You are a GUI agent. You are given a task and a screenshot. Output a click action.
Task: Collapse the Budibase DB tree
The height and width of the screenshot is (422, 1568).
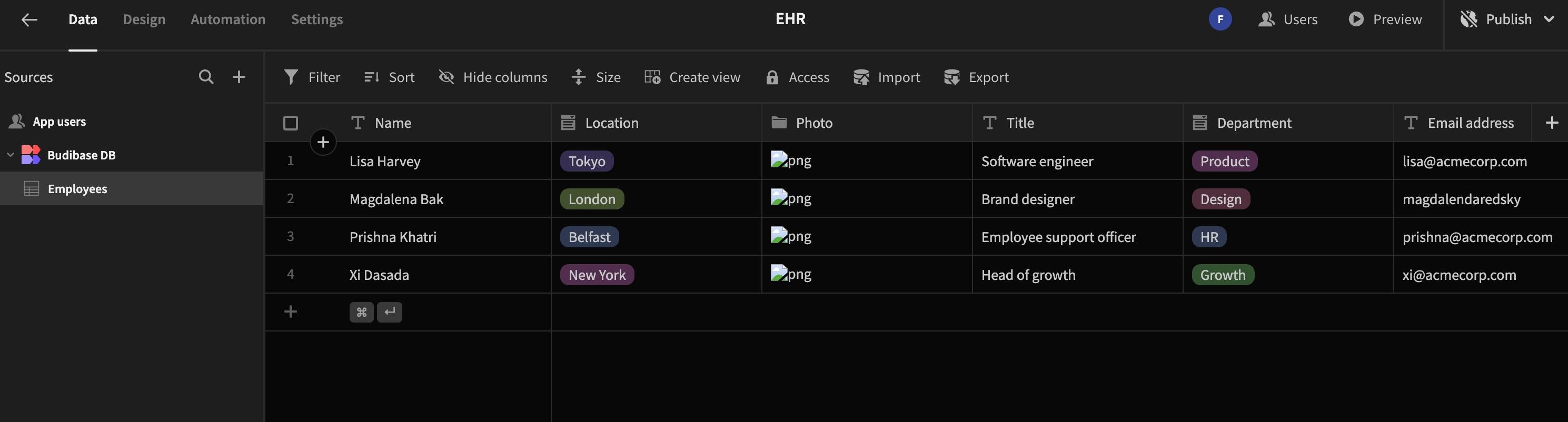(x=11, y=155)
